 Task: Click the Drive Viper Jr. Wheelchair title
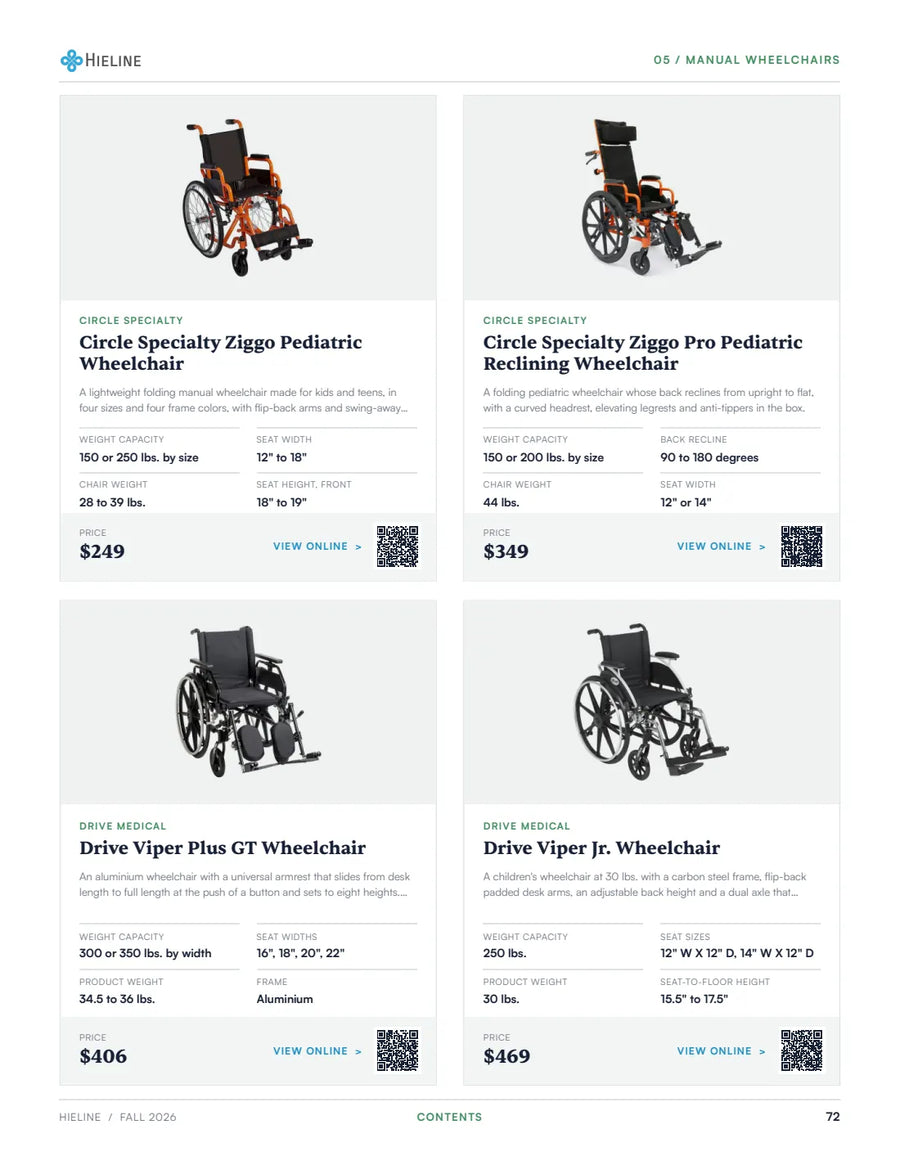point(601,848)
